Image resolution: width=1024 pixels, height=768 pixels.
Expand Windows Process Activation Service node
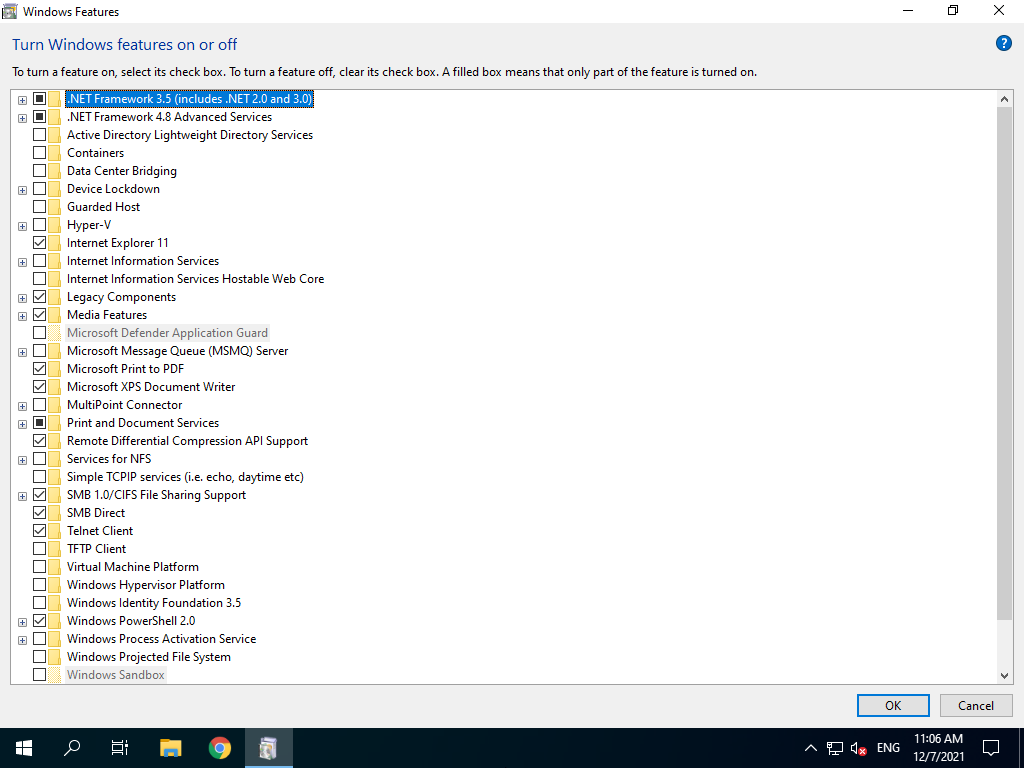(22, 640)
